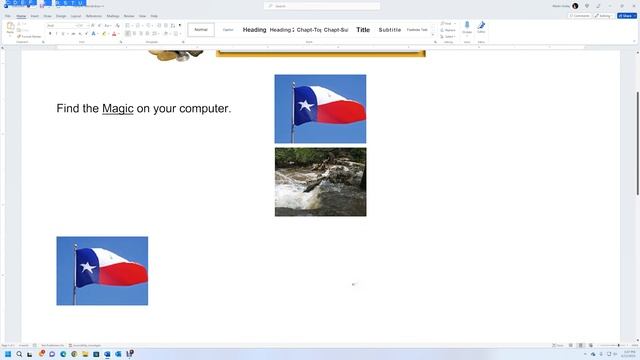Image resolution: width=640 pixels, height=360 pixels.
Task: Click the Text Effects blue A icon
Action: (x=93, y=33)
